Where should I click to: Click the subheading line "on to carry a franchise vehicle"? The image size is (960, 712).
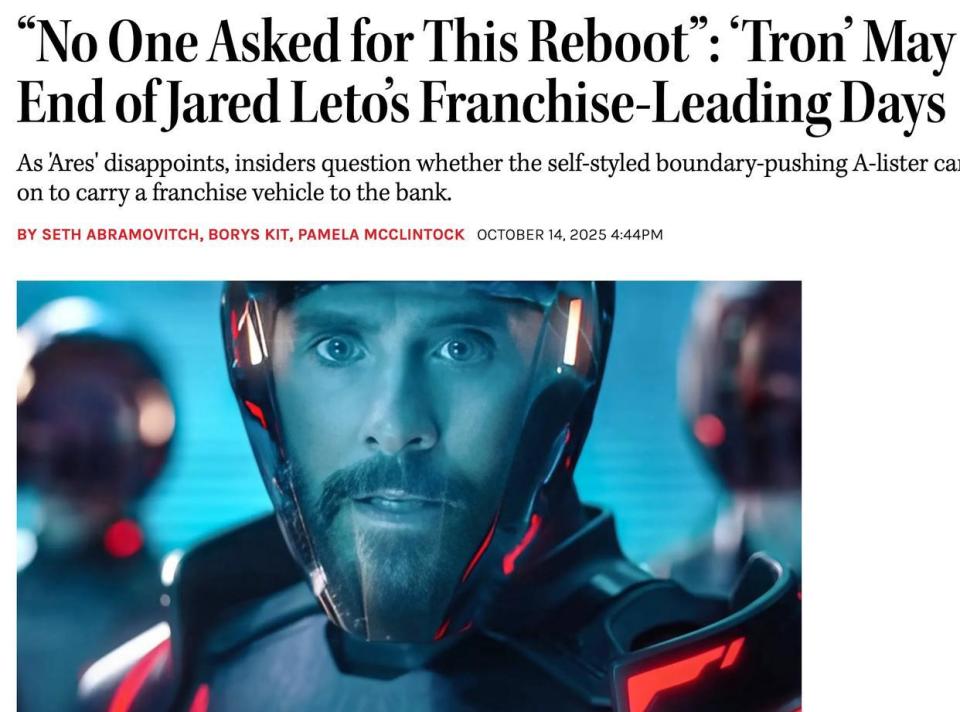point(234,192)
